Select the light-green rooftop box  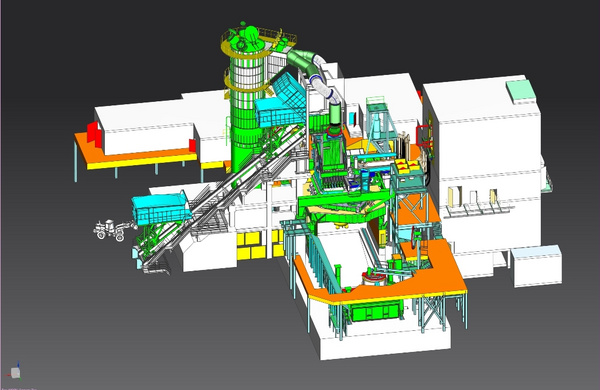click(520, 91)
